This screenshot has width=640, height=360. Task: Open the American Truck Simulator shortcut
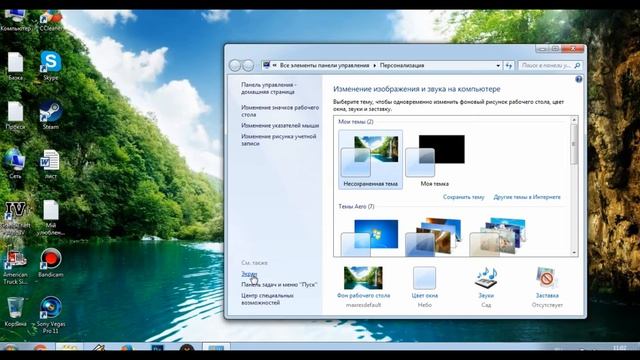tap(15, 267)
